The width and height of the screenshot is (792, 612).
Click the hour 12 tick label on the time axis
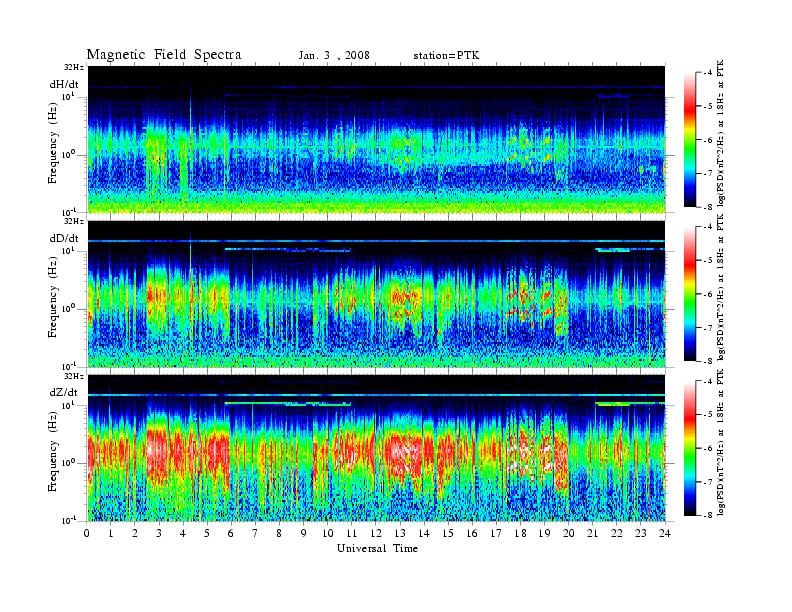[376, 533]
